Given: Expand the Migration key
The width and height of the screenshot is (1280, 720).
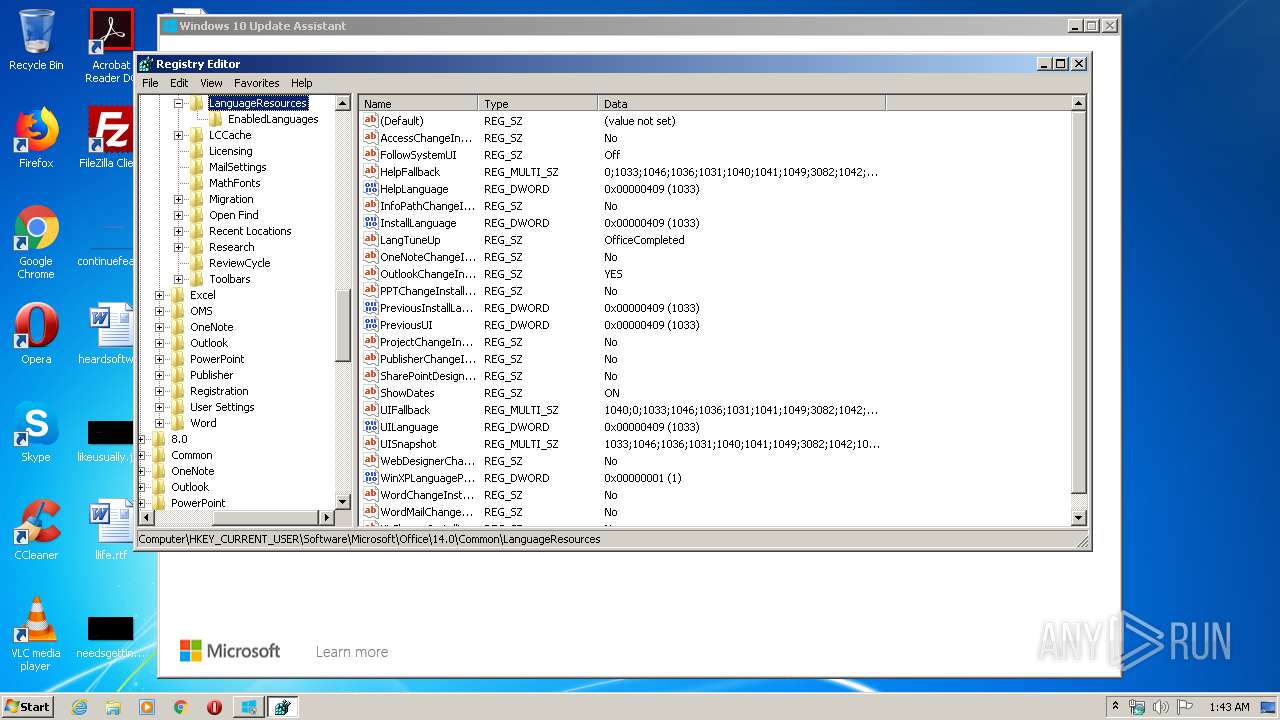Looking at the screenshot, I should click(179, 199).
